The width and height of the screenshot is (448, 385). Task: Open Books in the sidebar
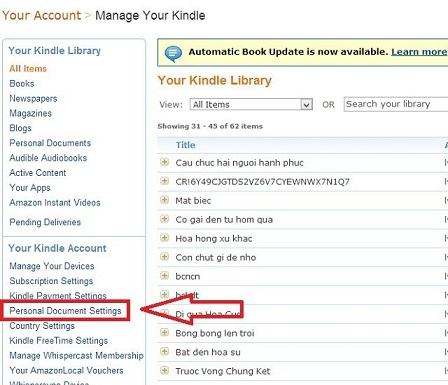point(22,84)
